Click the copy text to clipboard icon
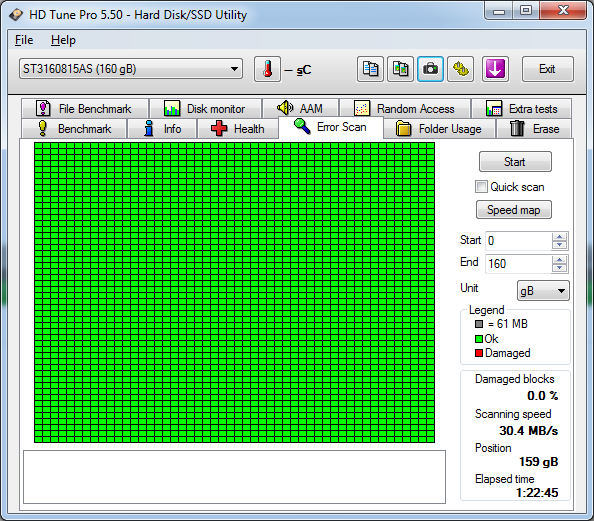The height and width of the screenshot is (521, 594). click(370, 69)
